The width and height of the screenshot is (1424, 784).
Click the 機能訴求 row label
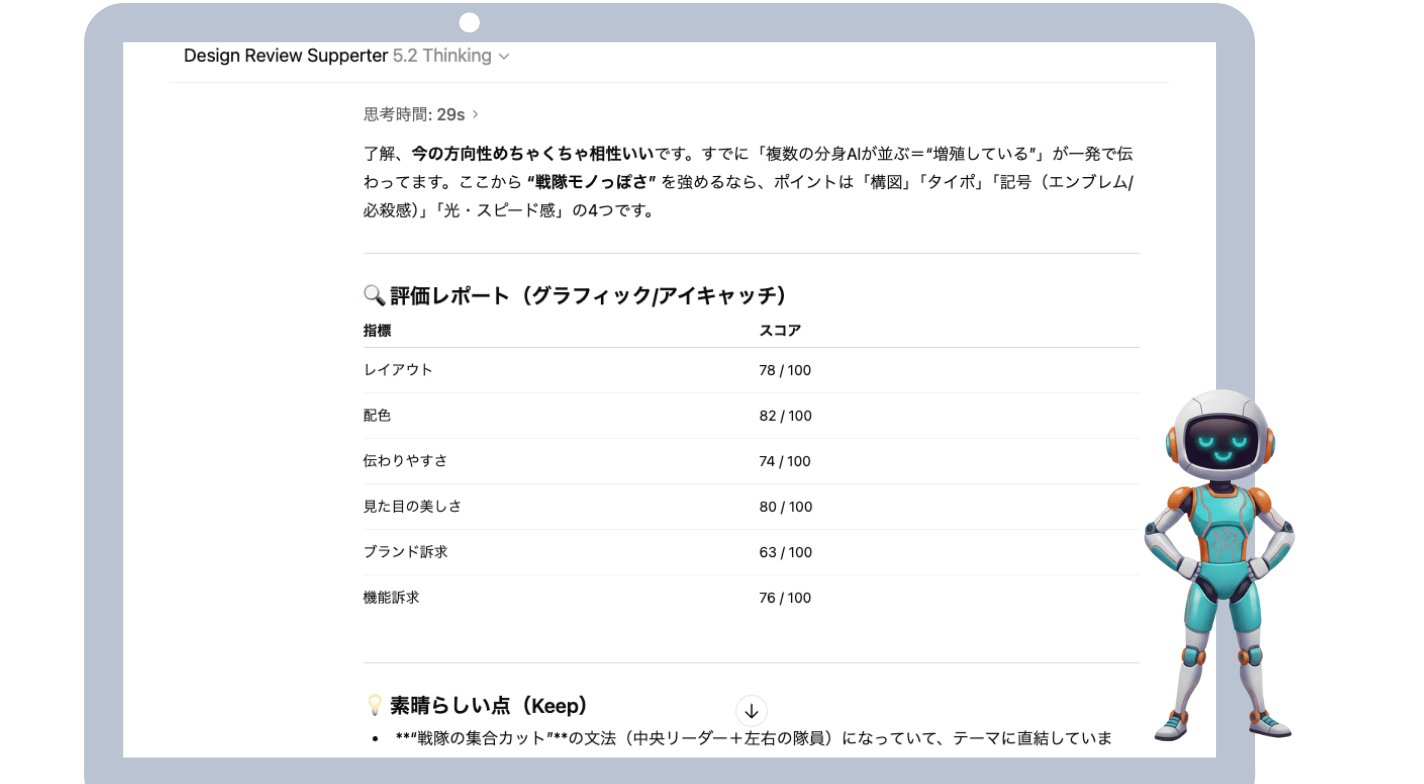coord(391,598)
